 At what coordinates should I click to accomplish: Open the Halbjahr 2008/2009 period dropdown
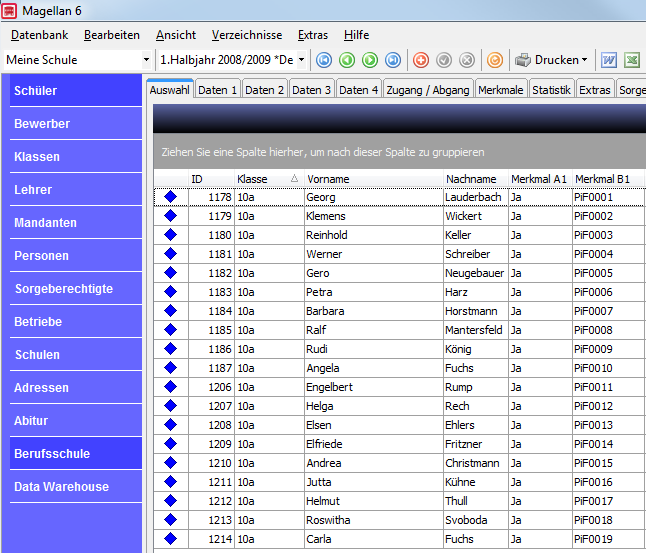click(x=302, y=60)
